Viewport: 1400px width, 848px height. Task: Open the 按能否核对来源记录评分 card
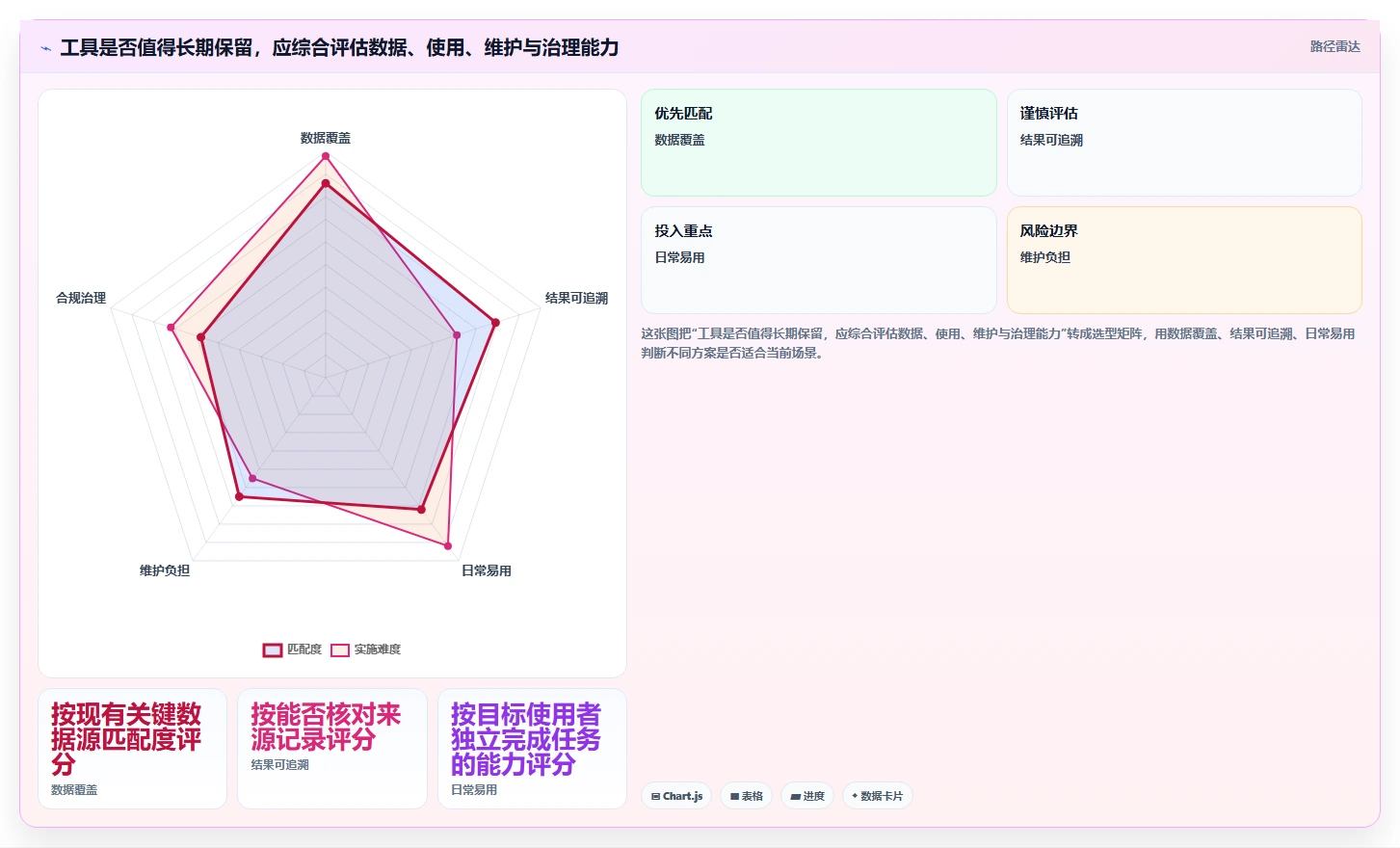click(x=332, y=749)
